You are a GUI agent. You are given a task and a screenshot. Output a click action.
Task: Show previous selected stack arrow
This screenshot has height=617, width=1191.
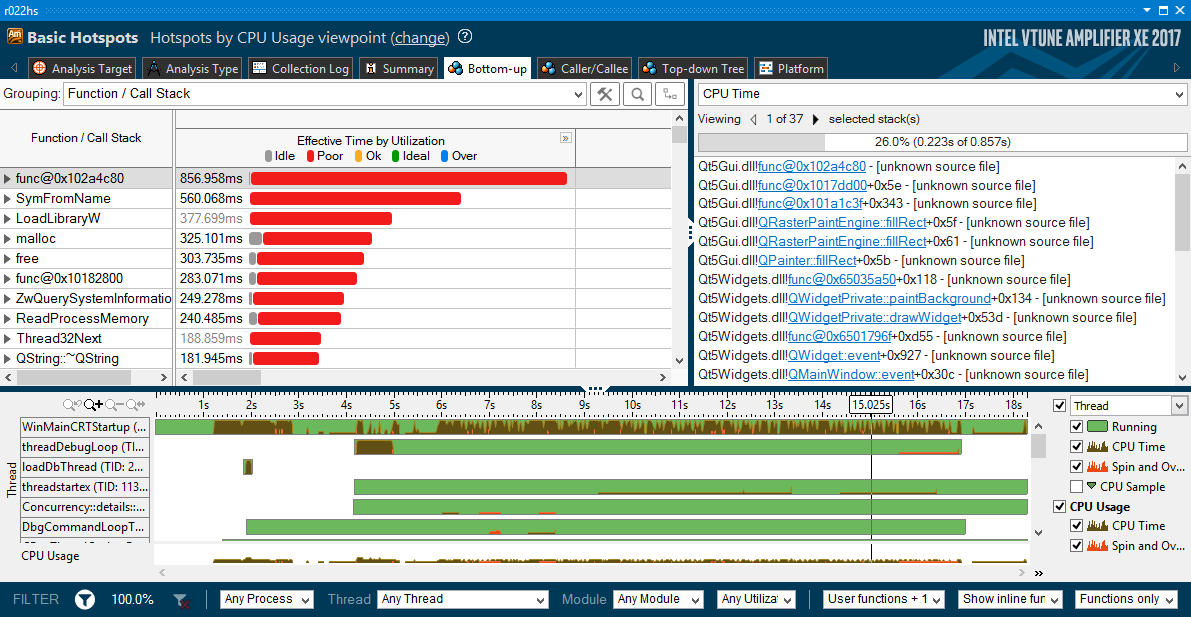[753, 119]
